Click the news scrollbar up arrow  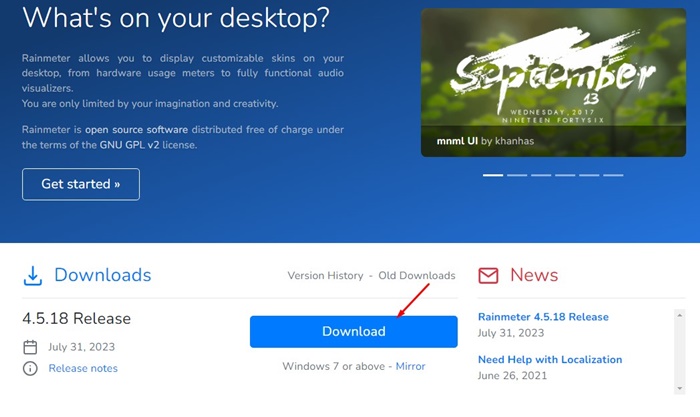(x=679, y=315)
